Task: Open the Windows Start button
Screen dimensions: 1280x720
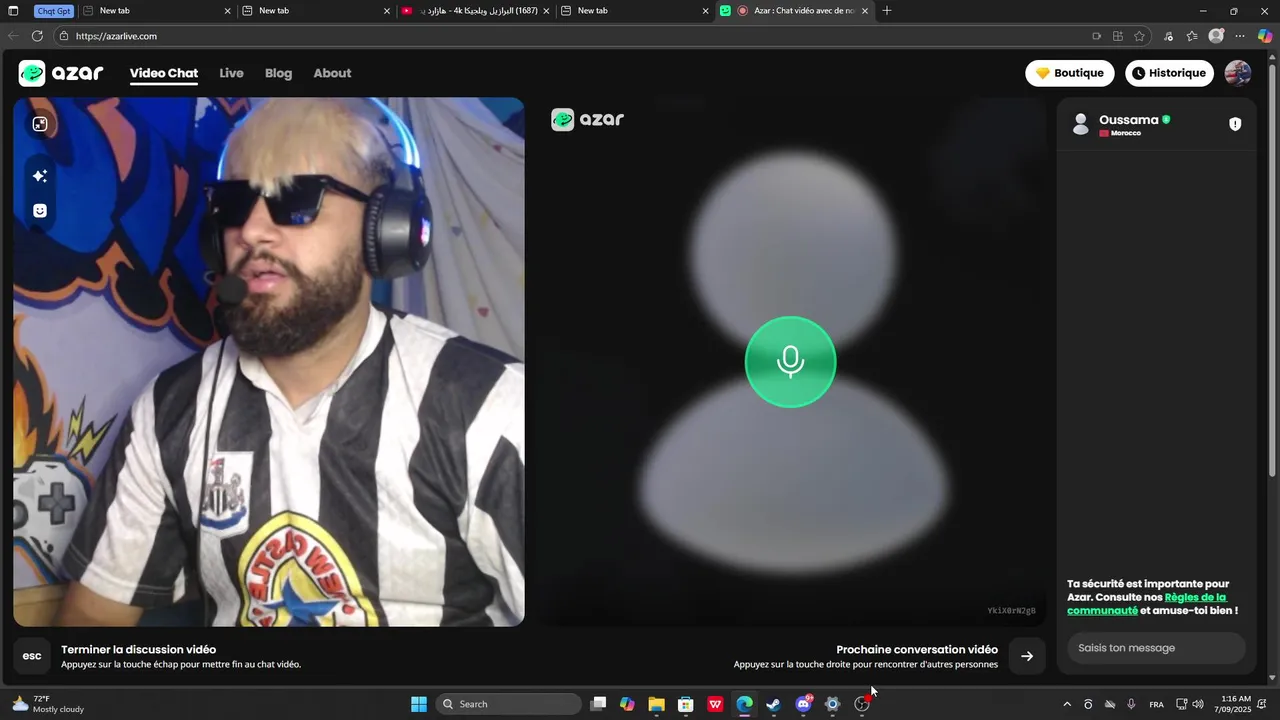Action: pyautogui.click(x=419, y=704)
